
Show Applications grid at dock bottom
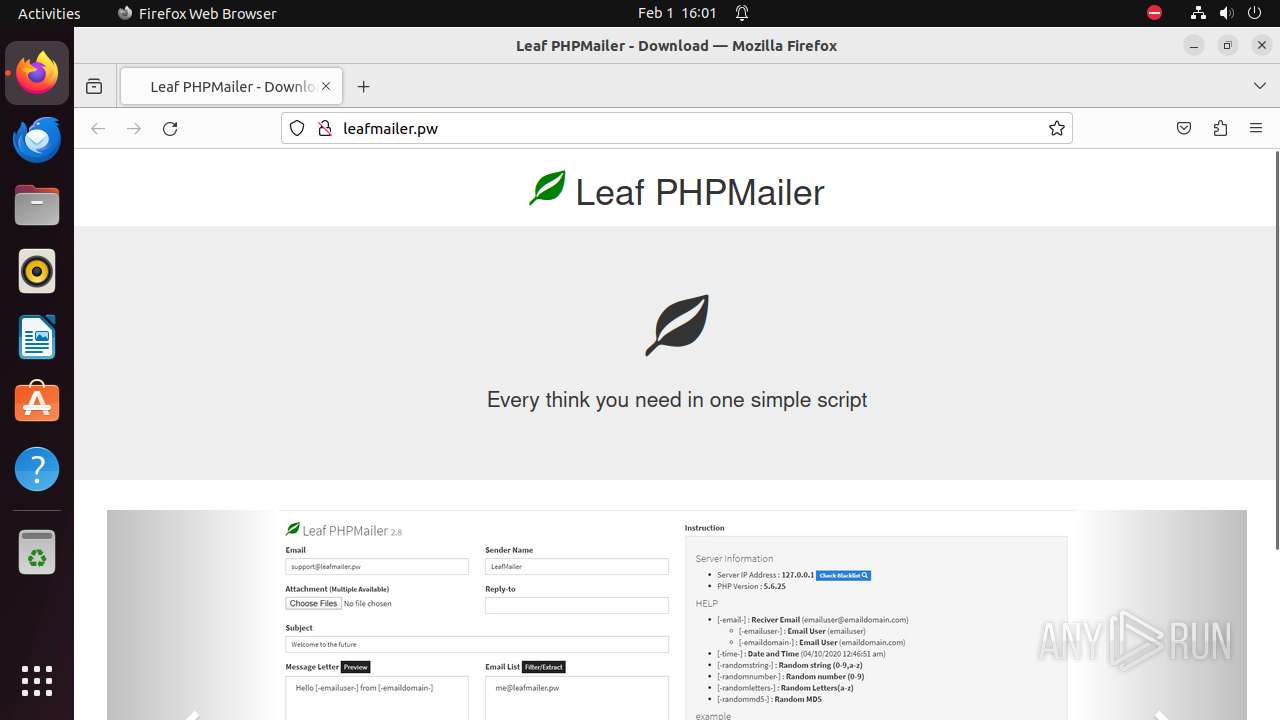[x=37, y=681]
